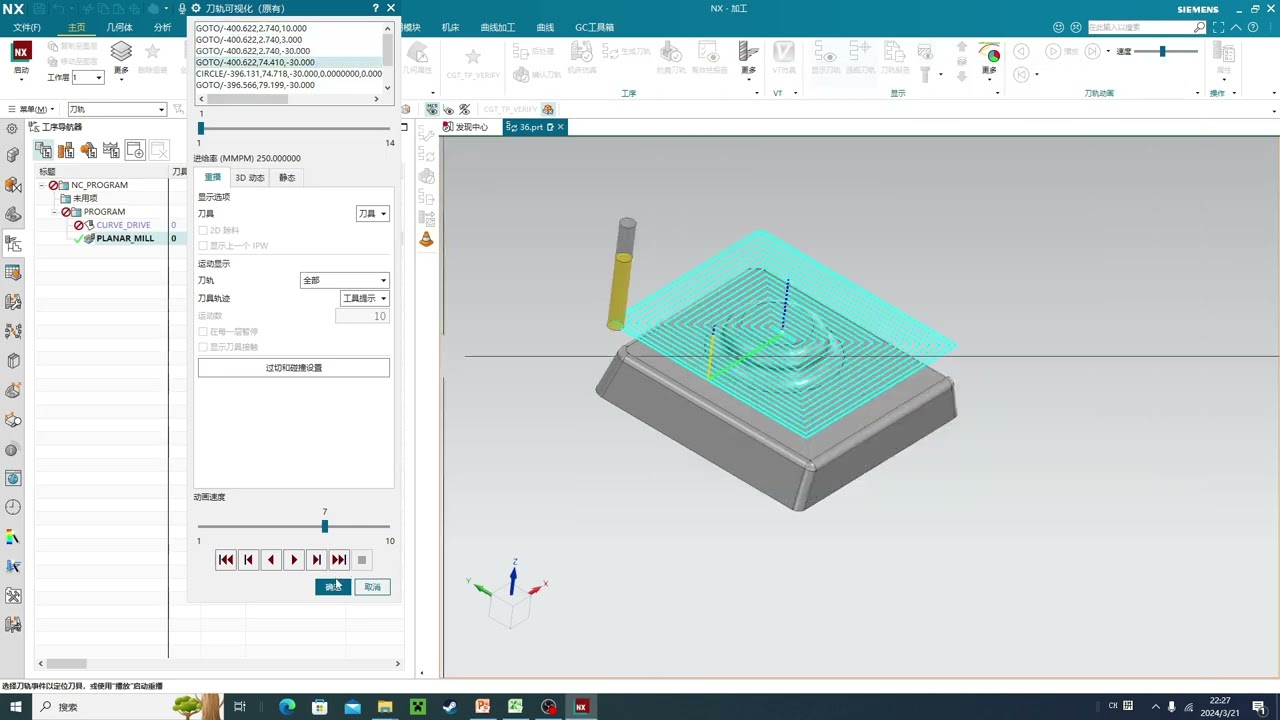The height and width of the screenshot is (720, 1280).
Task: Open Microsoft Edge from the taskbar
Action: pyautogui.click(x=287, y=707)
